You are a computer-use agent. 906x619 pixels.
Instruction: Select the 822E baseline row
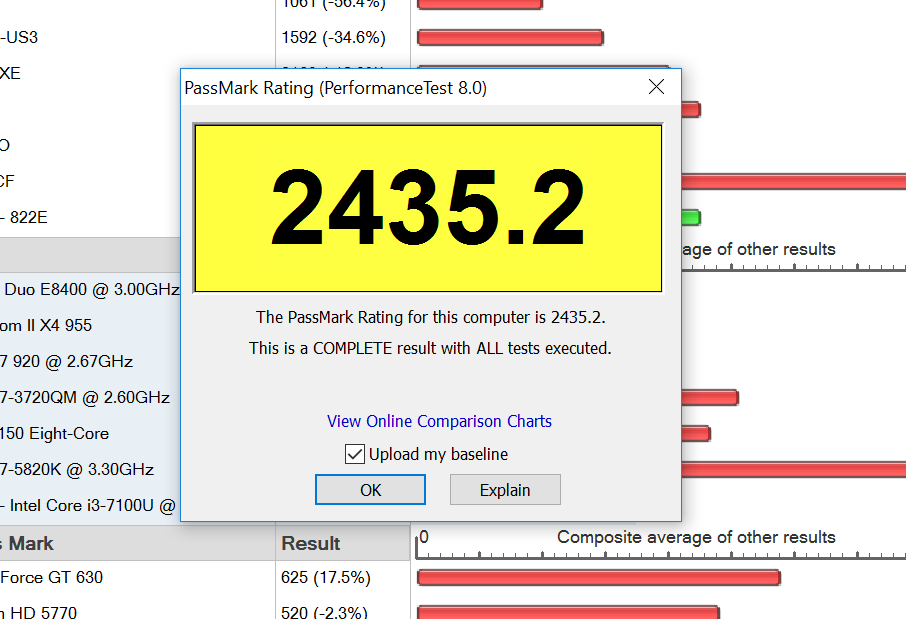[x=90, y=218]
